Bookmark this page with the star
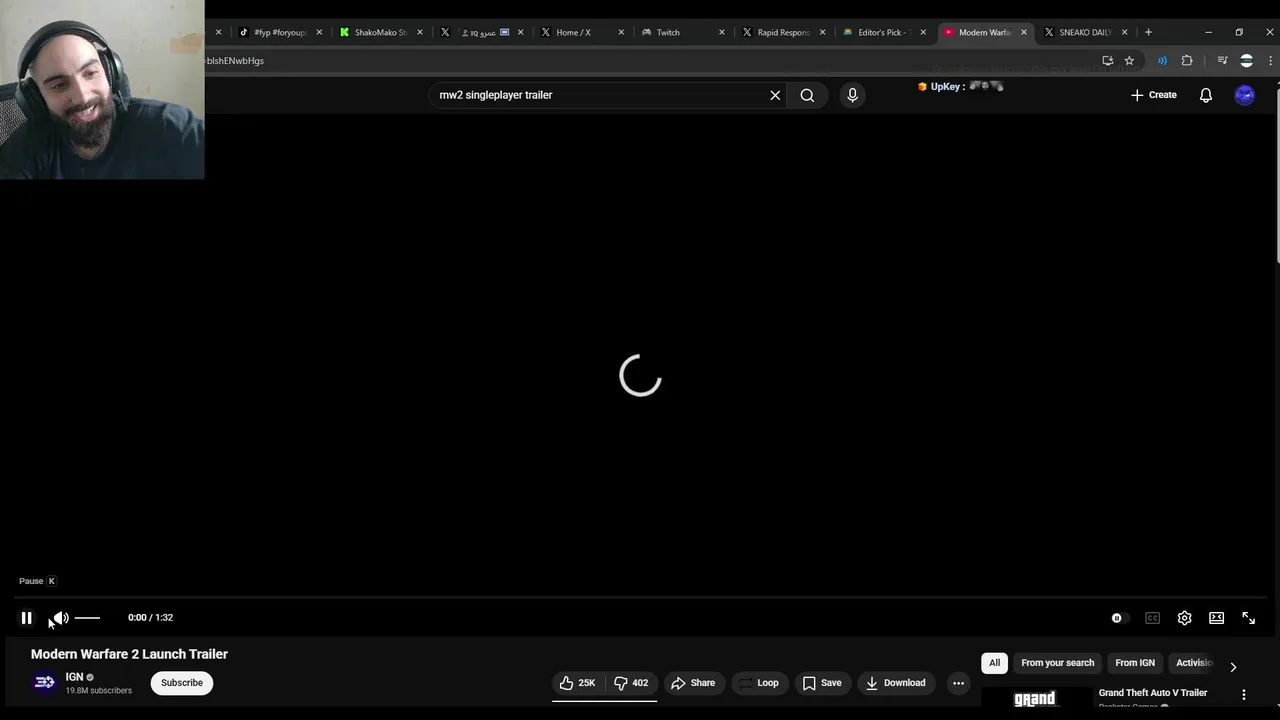Screen dimensions: 1280x720 [x=1129, y=61]
